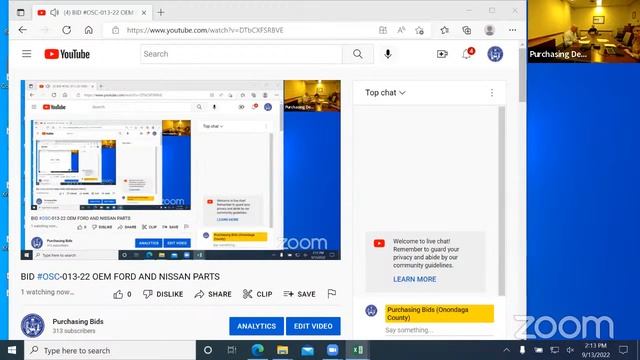This screenshot has width=640, height=360.
Task: Open the Collections icon in Edge toolbar
Action: [467, 30]
